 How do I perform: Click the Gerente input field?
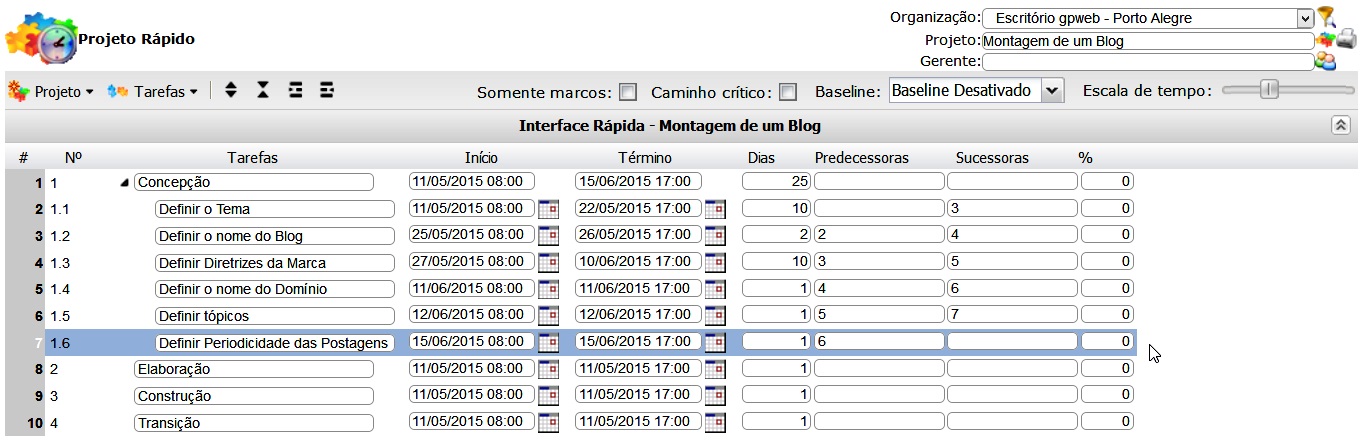[x=1147, y=62]
